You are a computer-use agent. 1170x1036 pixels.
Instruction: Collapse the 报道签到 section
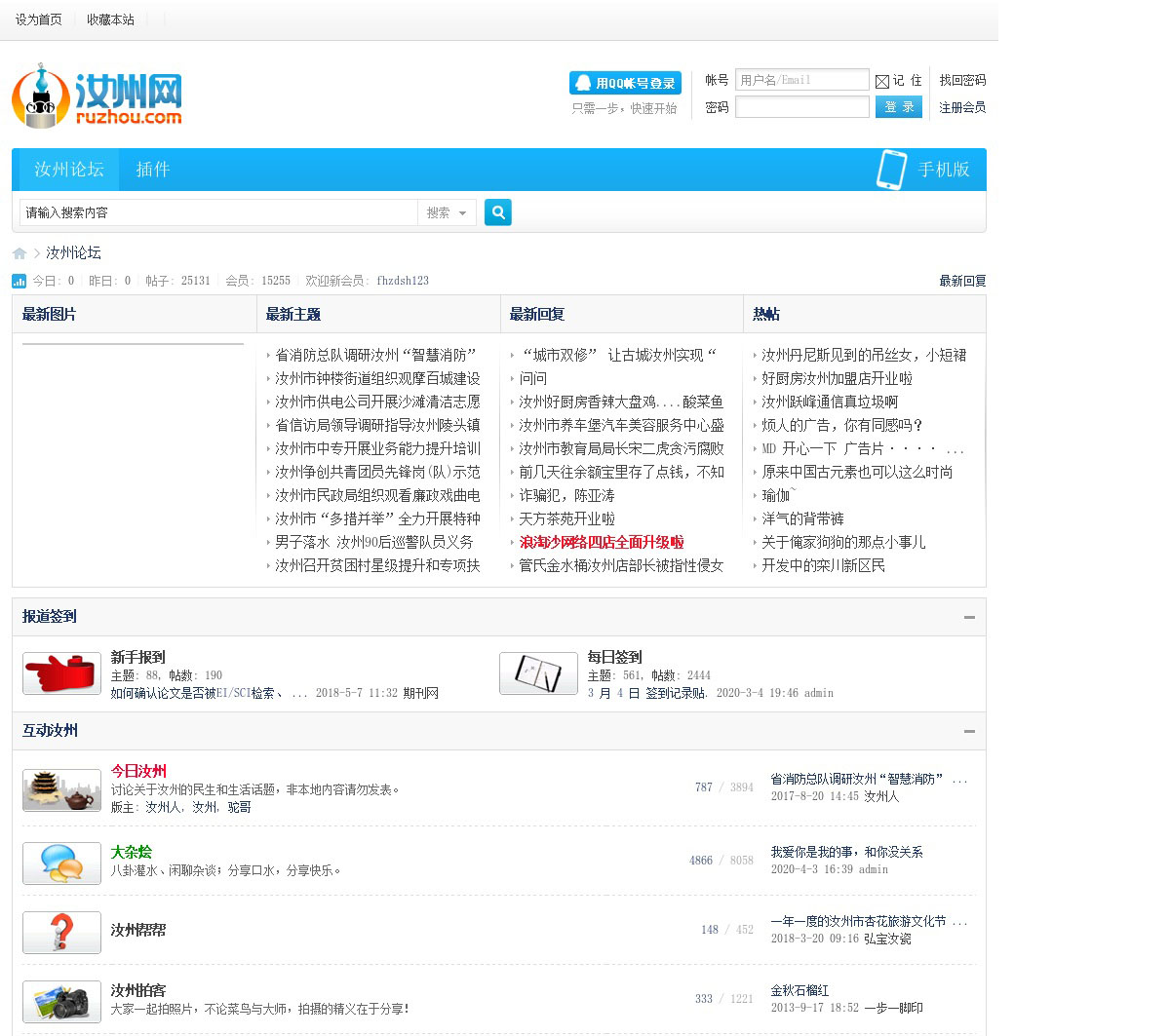tap(969, 617)
